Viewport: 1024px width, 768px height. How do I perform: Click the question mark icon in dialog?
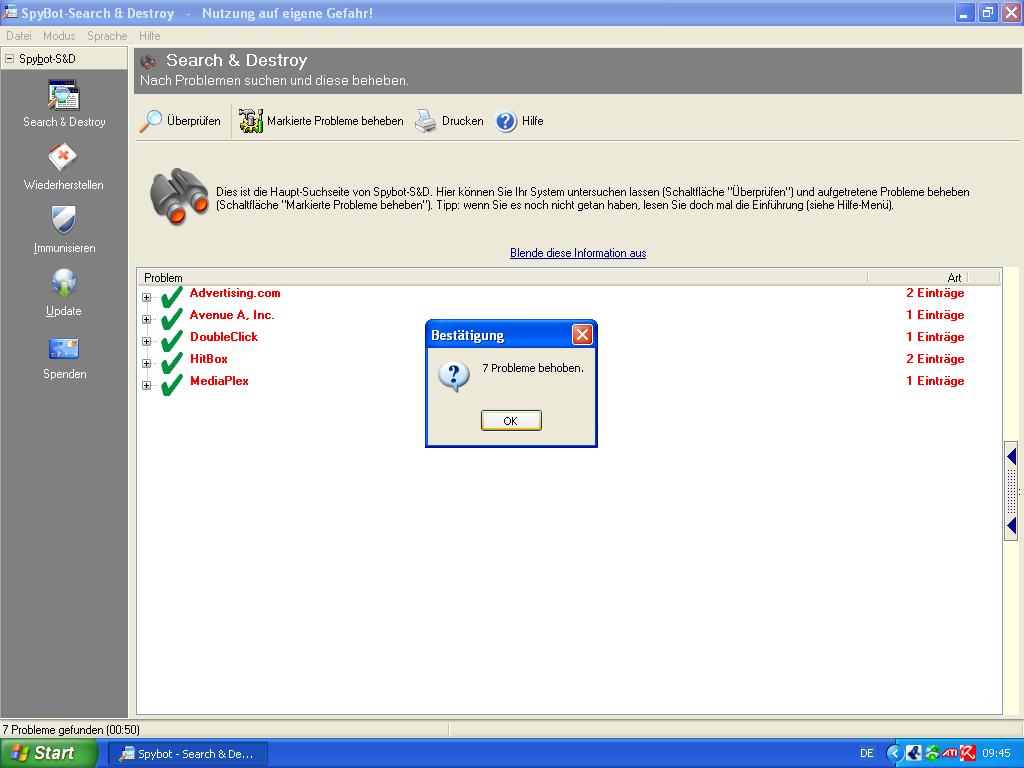point(454,377)
